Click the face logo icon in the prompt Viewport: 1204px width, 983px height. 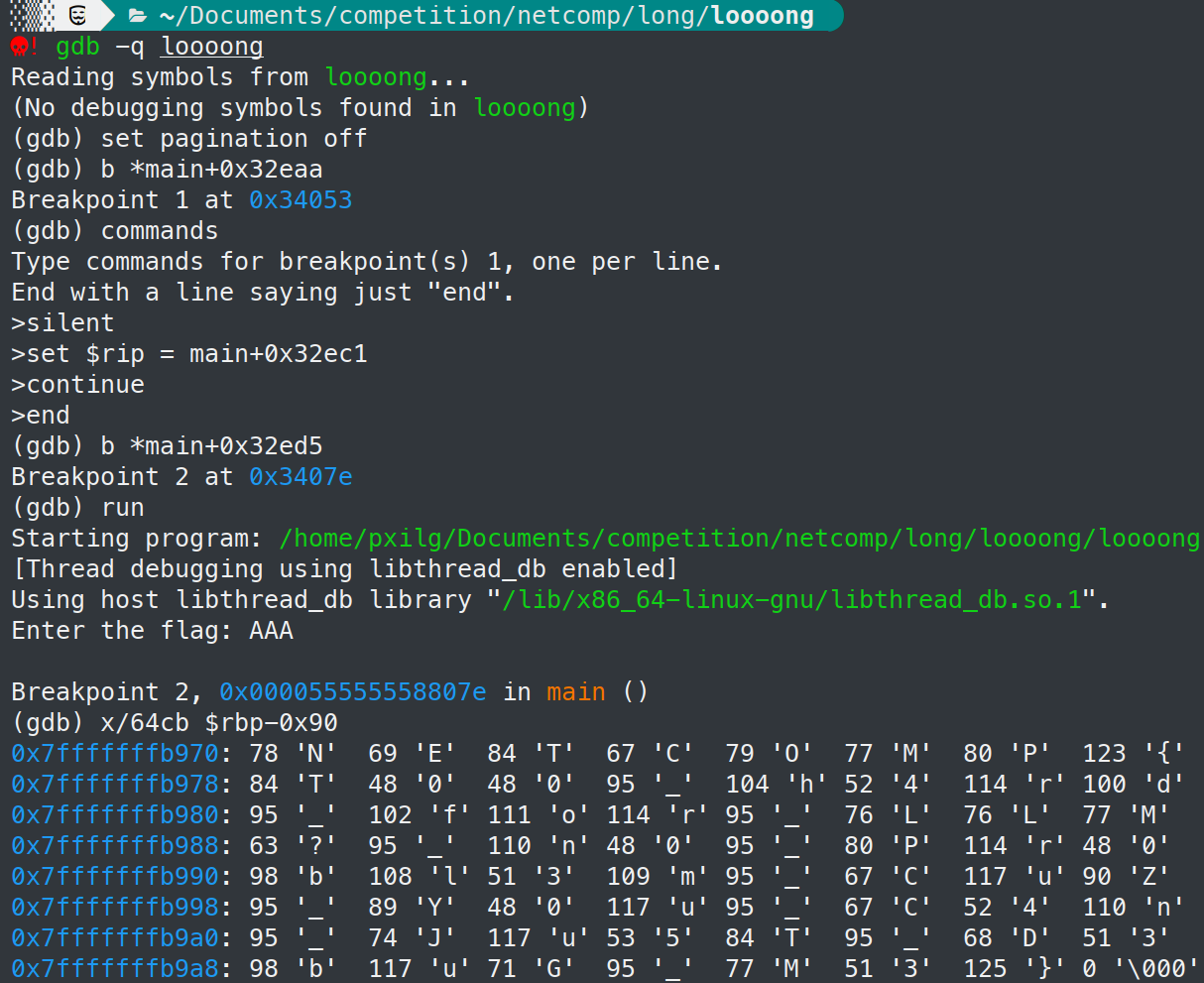pyautogui.click(x=79, y=16)
